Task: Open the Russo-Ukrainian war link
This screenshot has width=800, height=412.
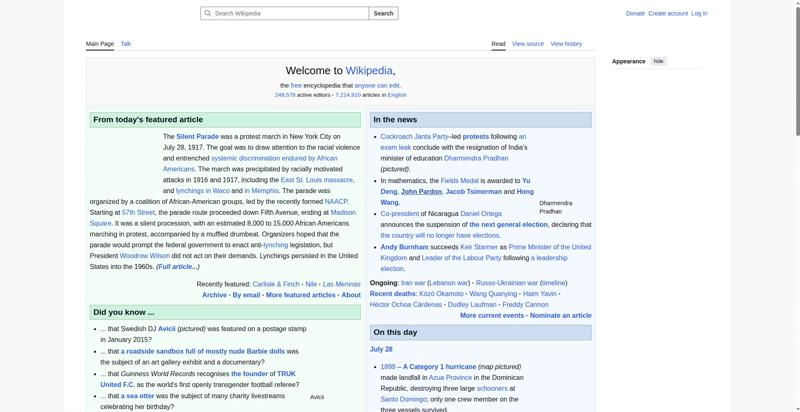Action: (x=507, y=282)
